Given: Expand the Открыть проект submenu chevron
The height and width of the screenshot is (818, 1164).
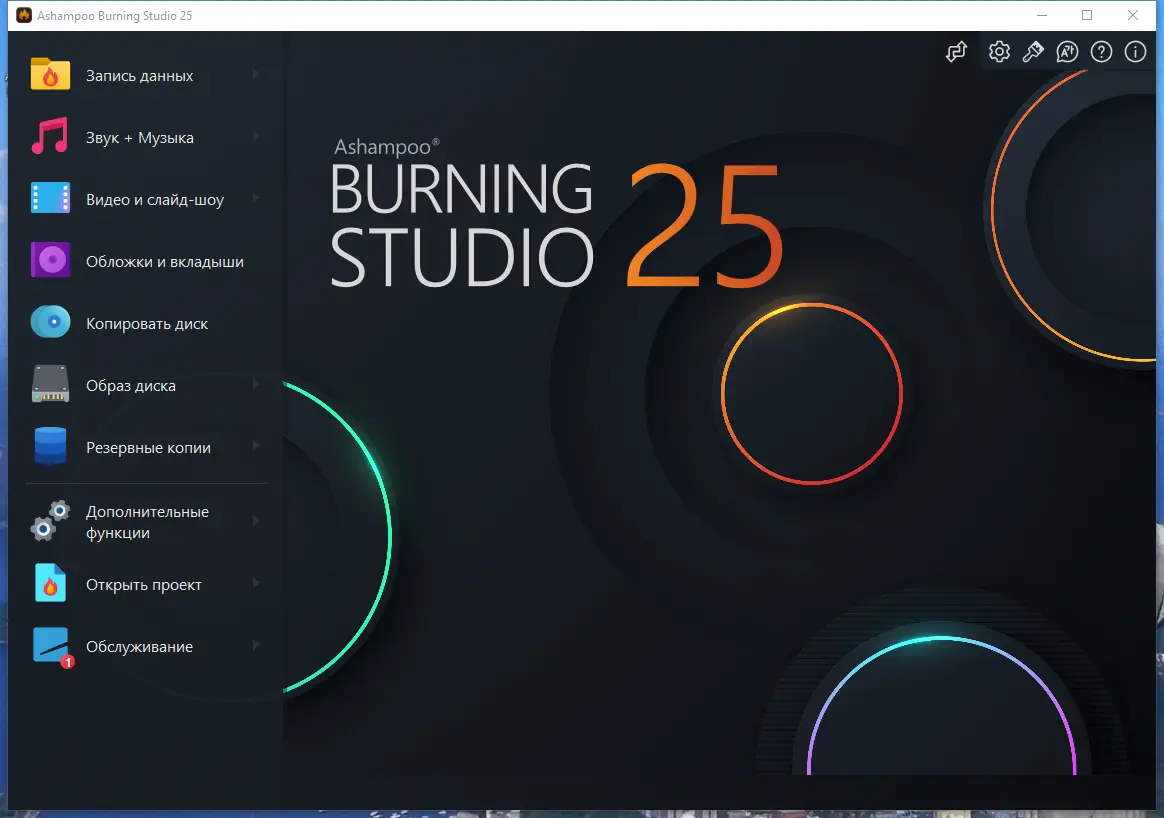Looking at the screenshot, I should tap(257, 584).
